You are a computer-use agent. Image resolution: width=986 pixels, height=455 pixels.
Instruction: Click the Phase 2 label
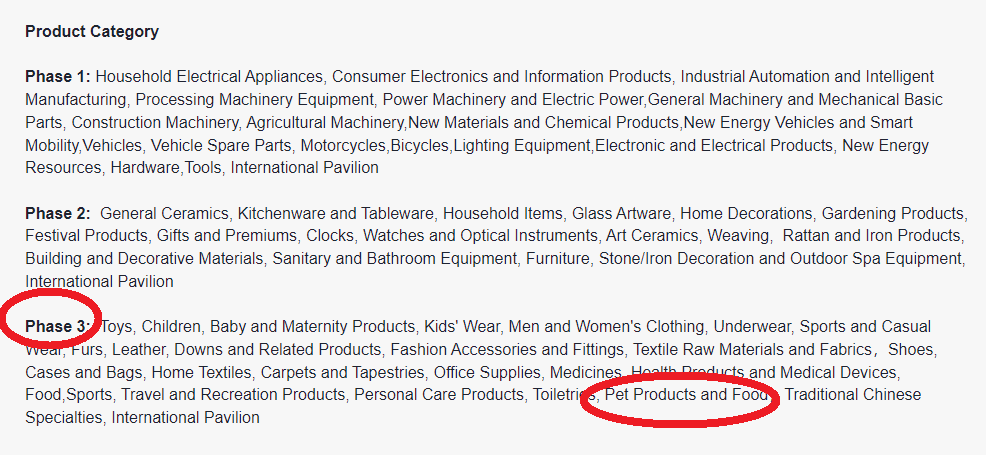point(57,213)
